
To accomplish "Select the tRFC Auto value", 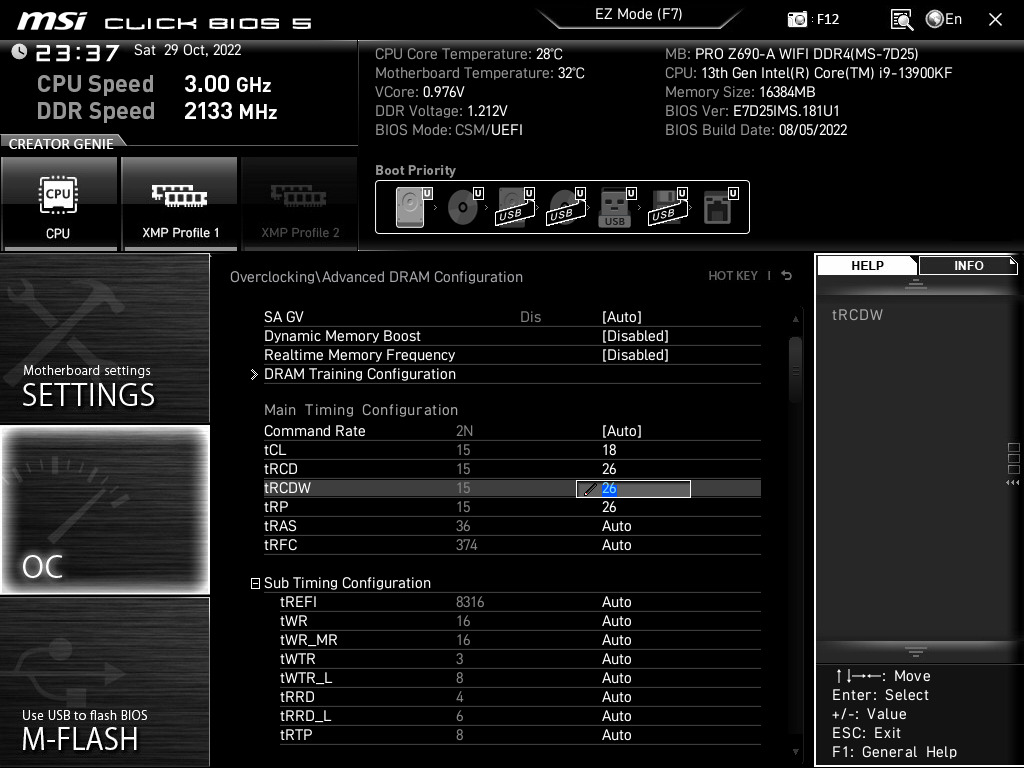I will tap(616, 545).
